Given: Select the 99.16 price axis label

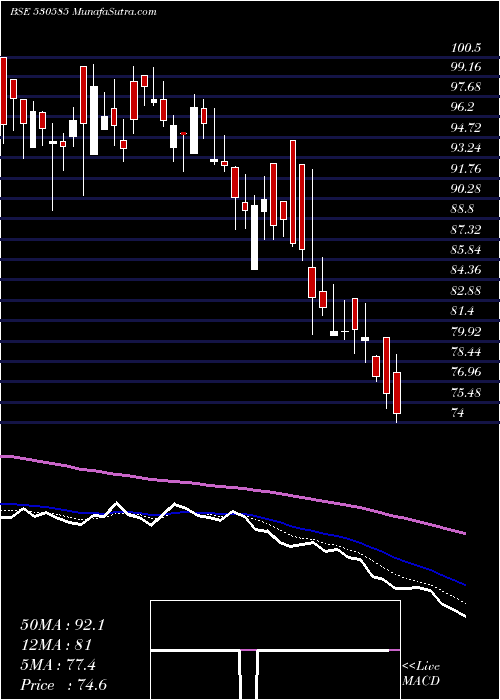Looking at the screenshot, I should (466, 67).
